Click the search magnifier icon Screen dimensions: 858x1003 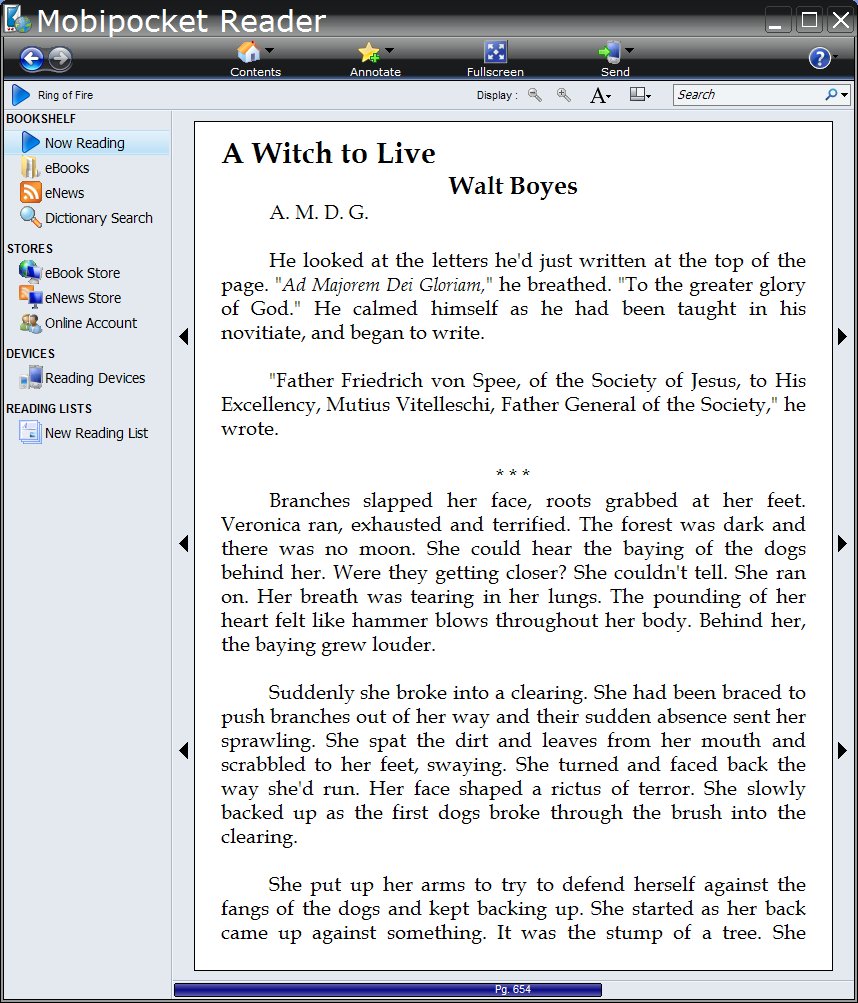(831, 95)
